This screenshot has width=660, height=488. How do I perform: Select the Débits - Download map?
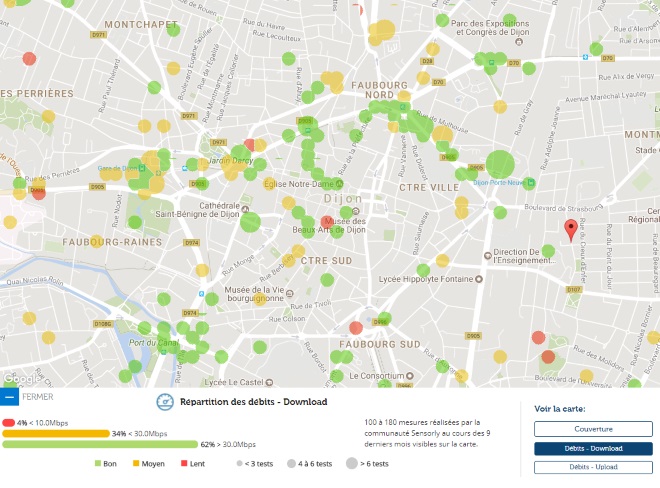pos(593,448)
